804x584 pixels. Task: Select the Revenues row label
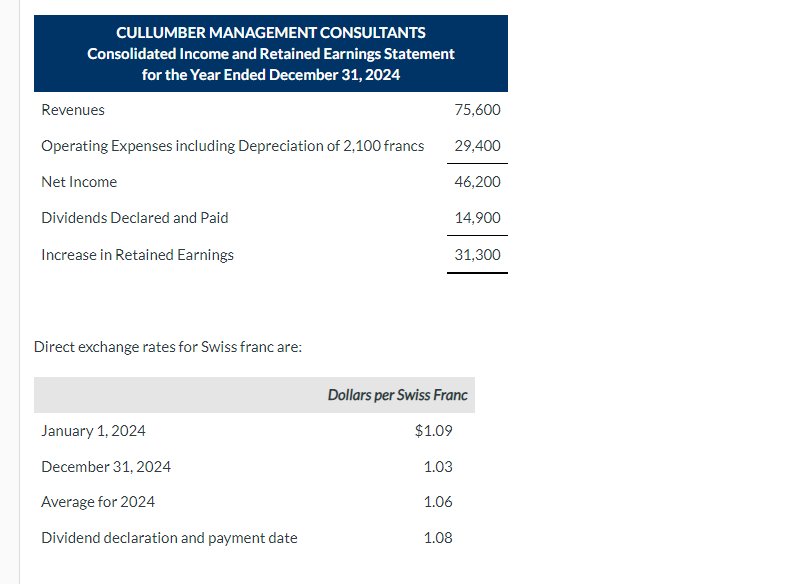coord(73,110)
